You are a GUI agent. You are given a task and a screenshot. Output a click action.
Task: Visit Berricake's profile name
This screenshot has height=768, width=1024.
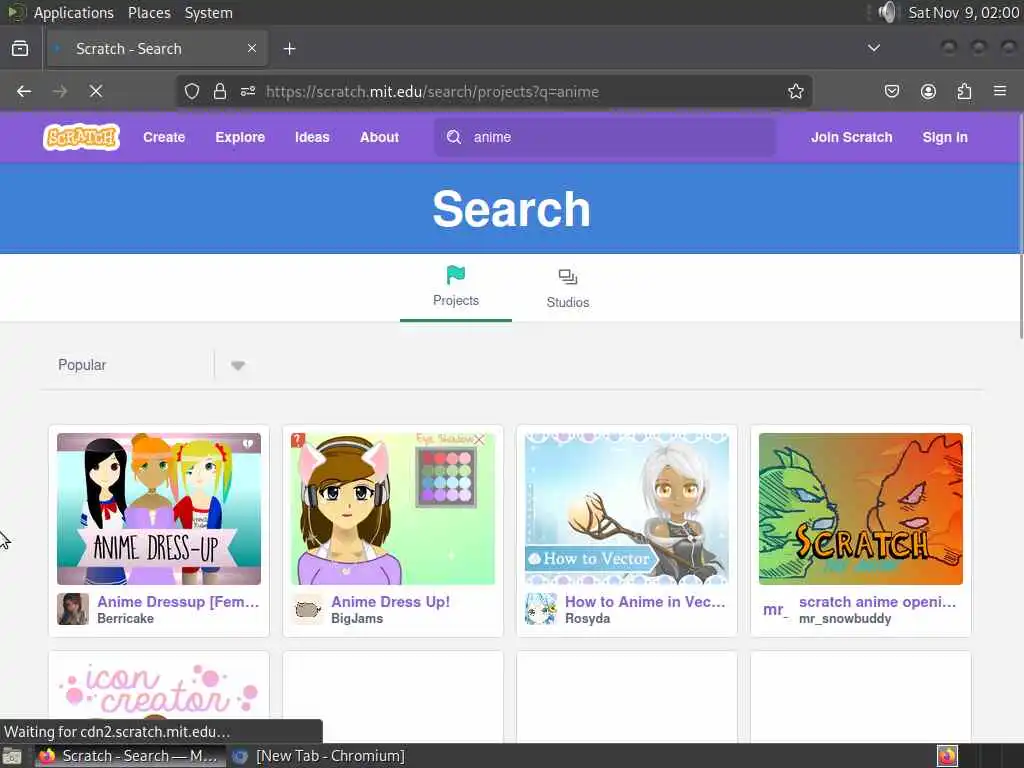click(125, 618)
